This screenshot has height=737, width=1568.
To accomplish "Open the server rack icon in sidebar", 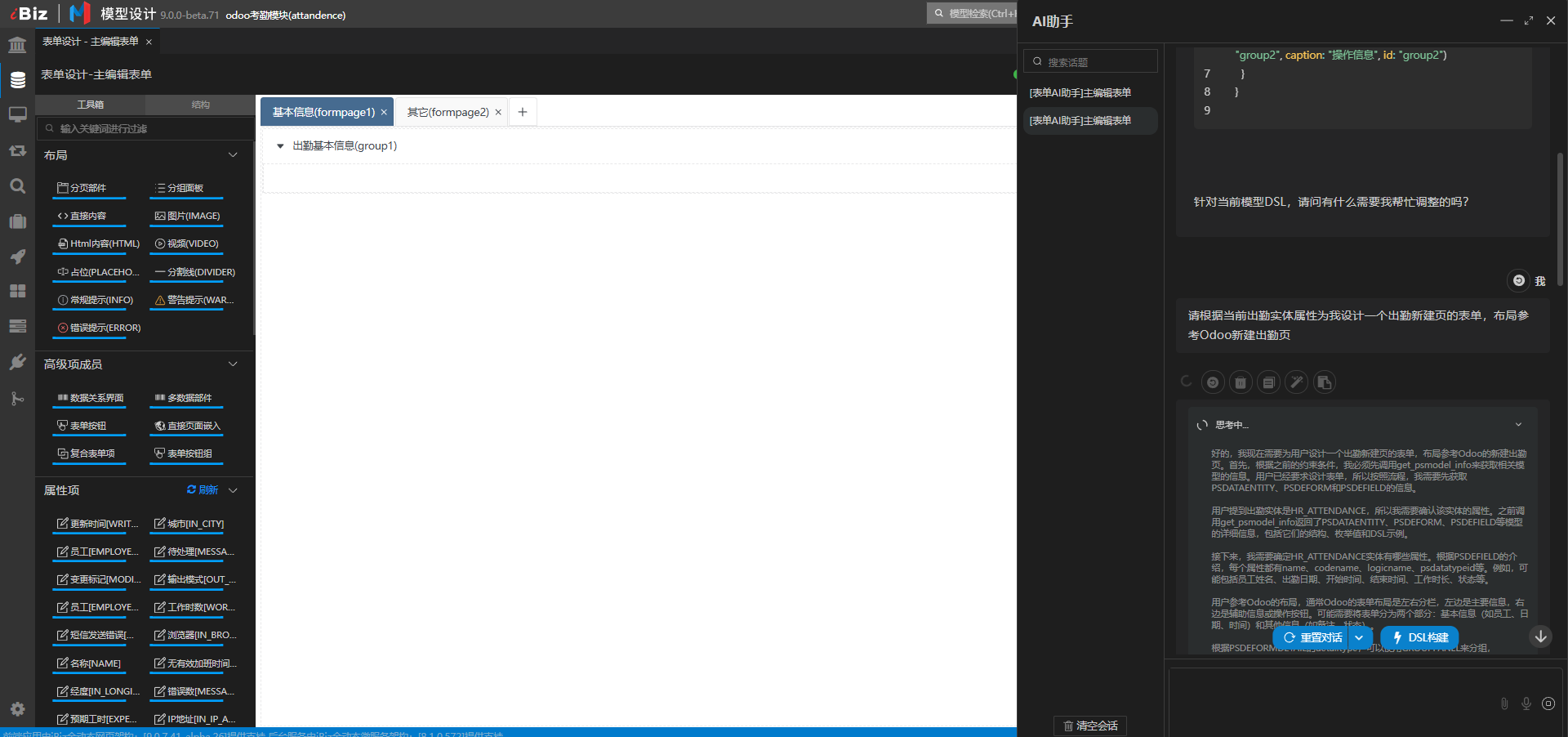I will (x=17, y=326).
